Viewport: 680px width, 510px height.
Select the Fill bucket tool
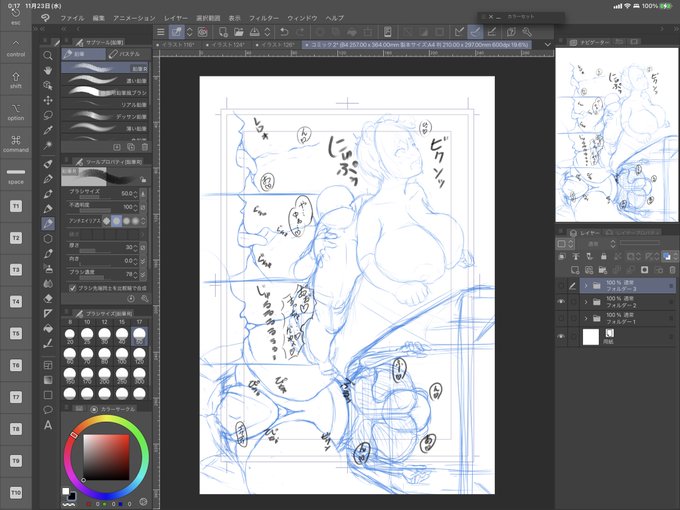click(48, 328)
